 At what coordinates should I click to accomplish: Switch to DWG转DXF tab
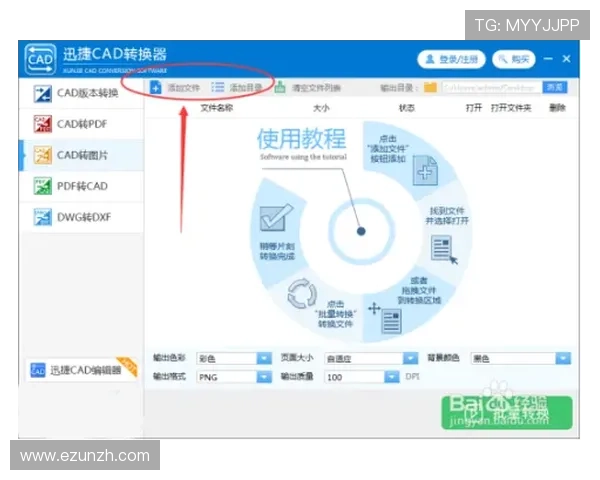(x=82, y=217)
